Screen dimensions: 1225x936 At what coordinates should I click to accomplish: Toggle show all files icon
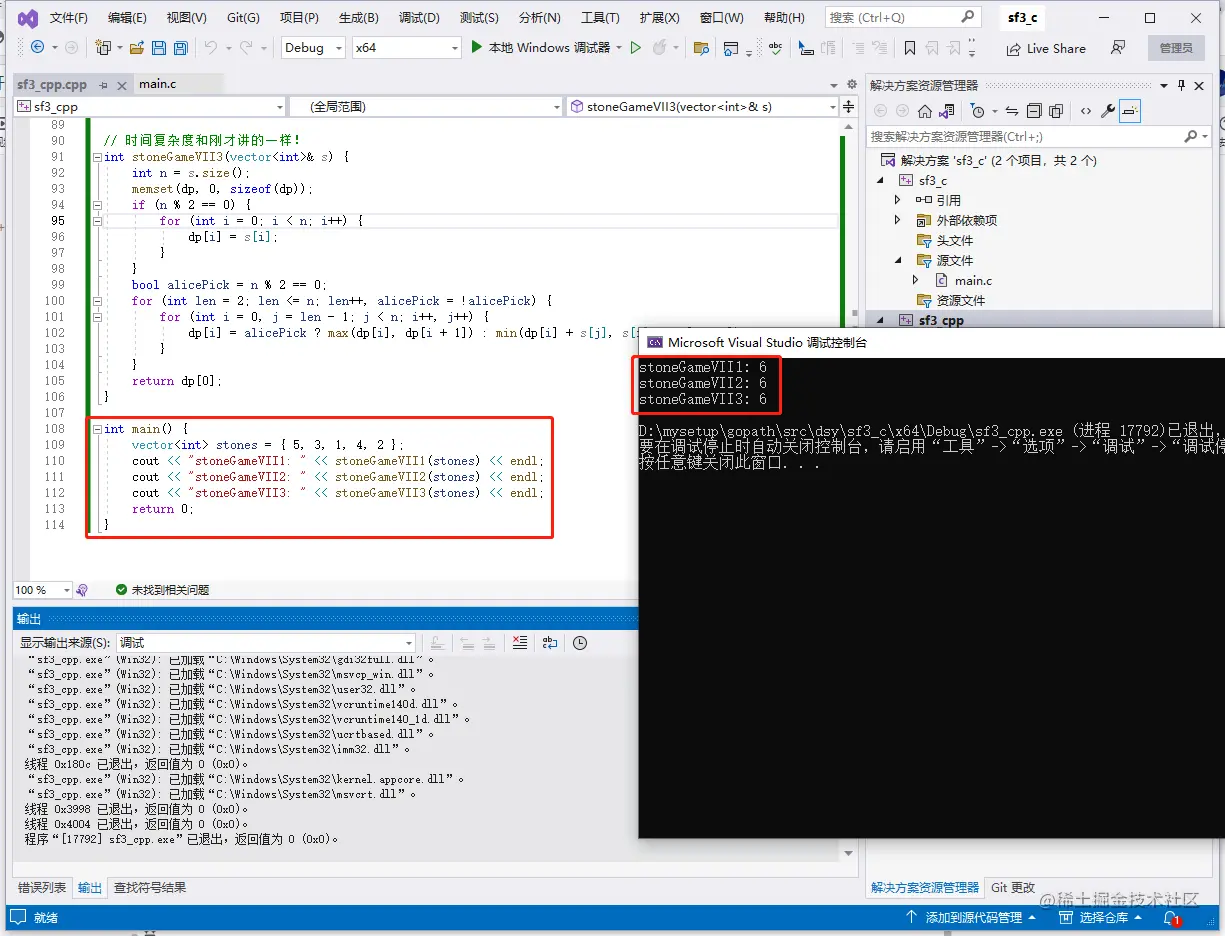point(1056,111)
